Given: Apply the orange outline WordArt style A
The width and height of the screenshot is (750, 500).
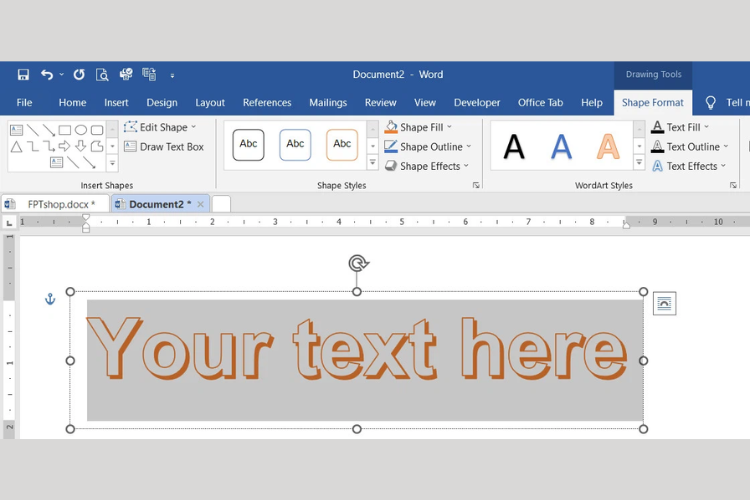Looking at the screenshot, I should 608,146.
